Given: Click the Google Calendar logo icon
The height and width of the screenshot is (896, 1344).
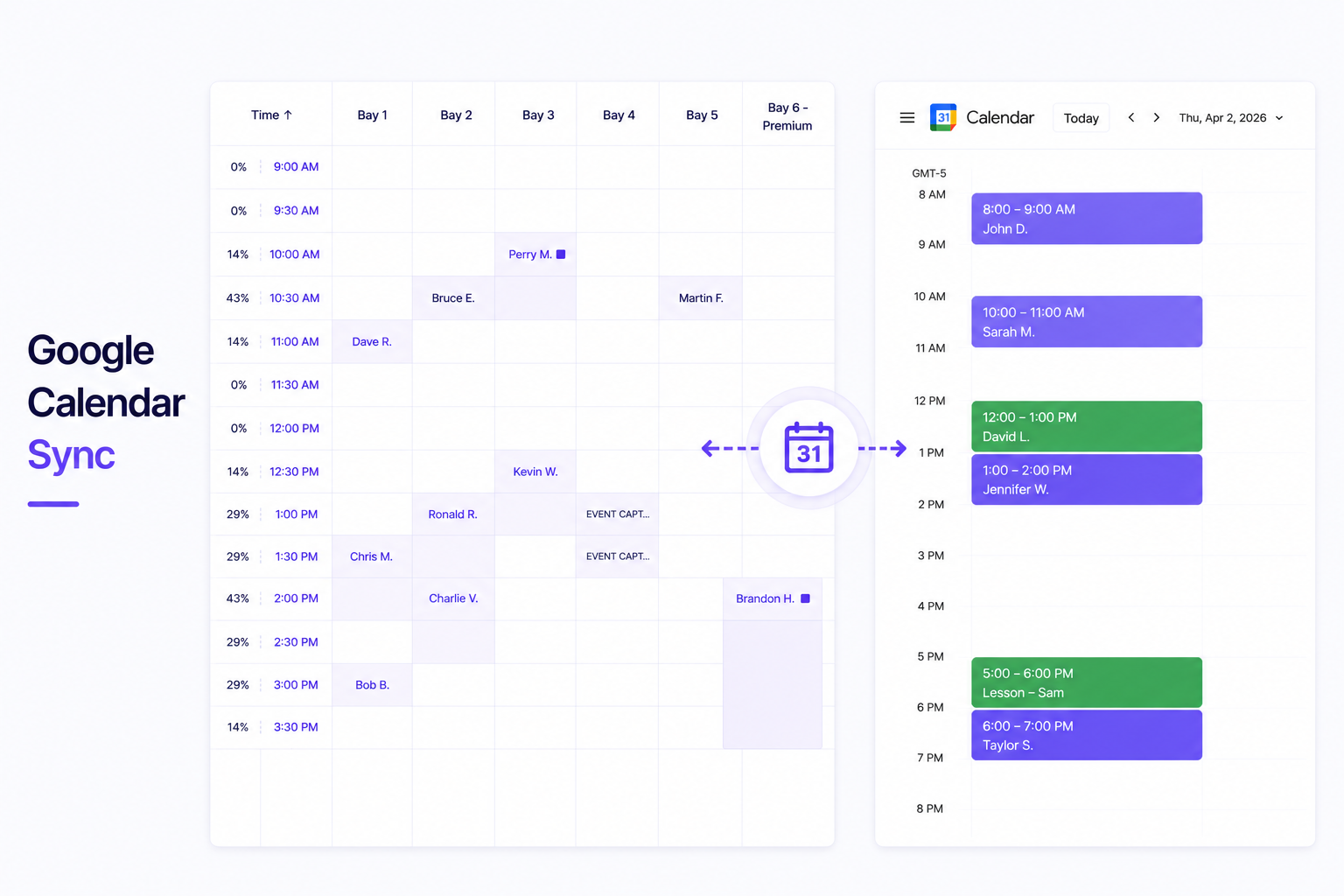Looking at the screenshot, I should click(x=943, y=117).
